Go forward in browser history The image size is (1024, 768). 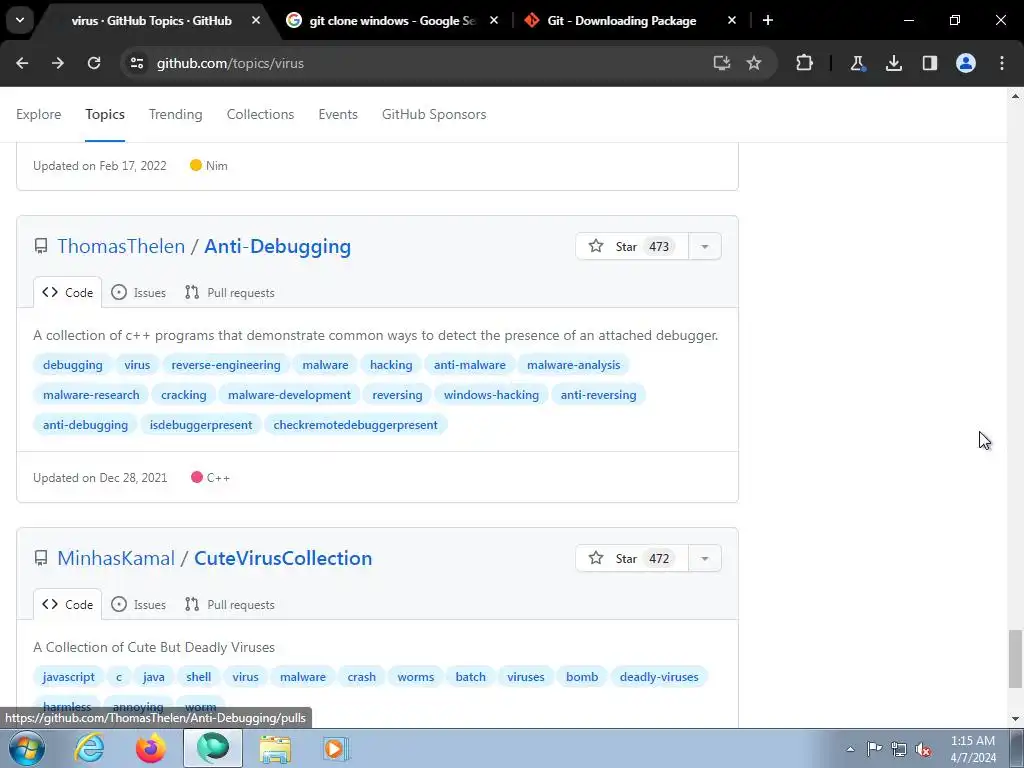point(58,63)
